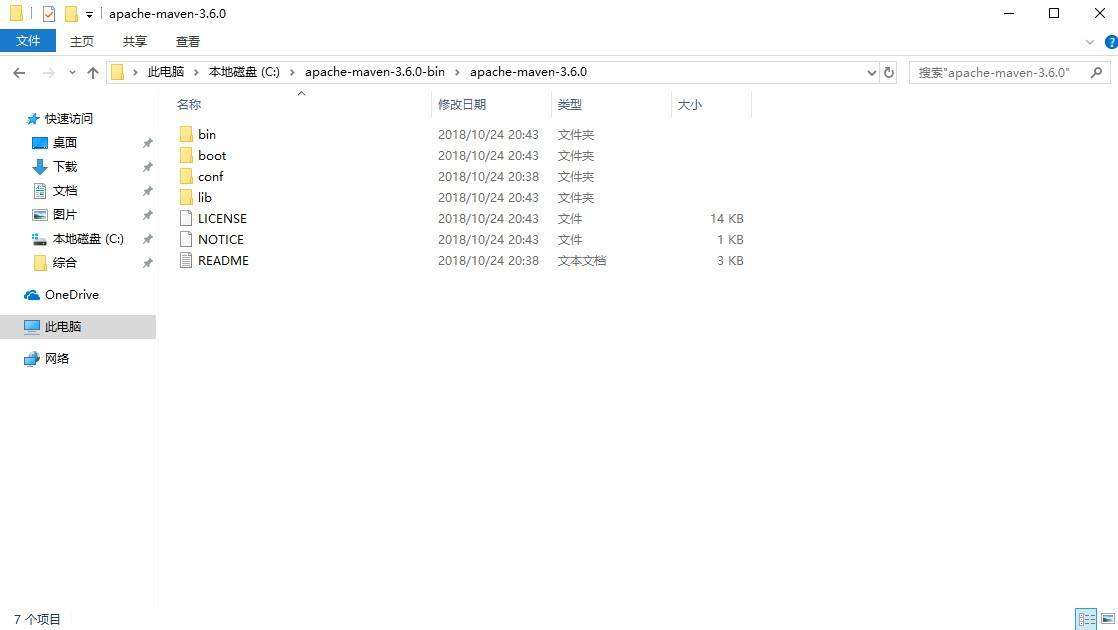Open the quick access toolbar customize dropdown

click(x=89, y=14)
